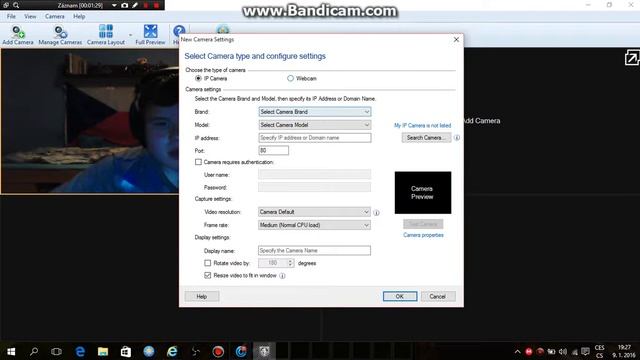This screenshot has height=360, width=640.
Task: Open the Windows Store taskbar icon
Action: [126, 351]
